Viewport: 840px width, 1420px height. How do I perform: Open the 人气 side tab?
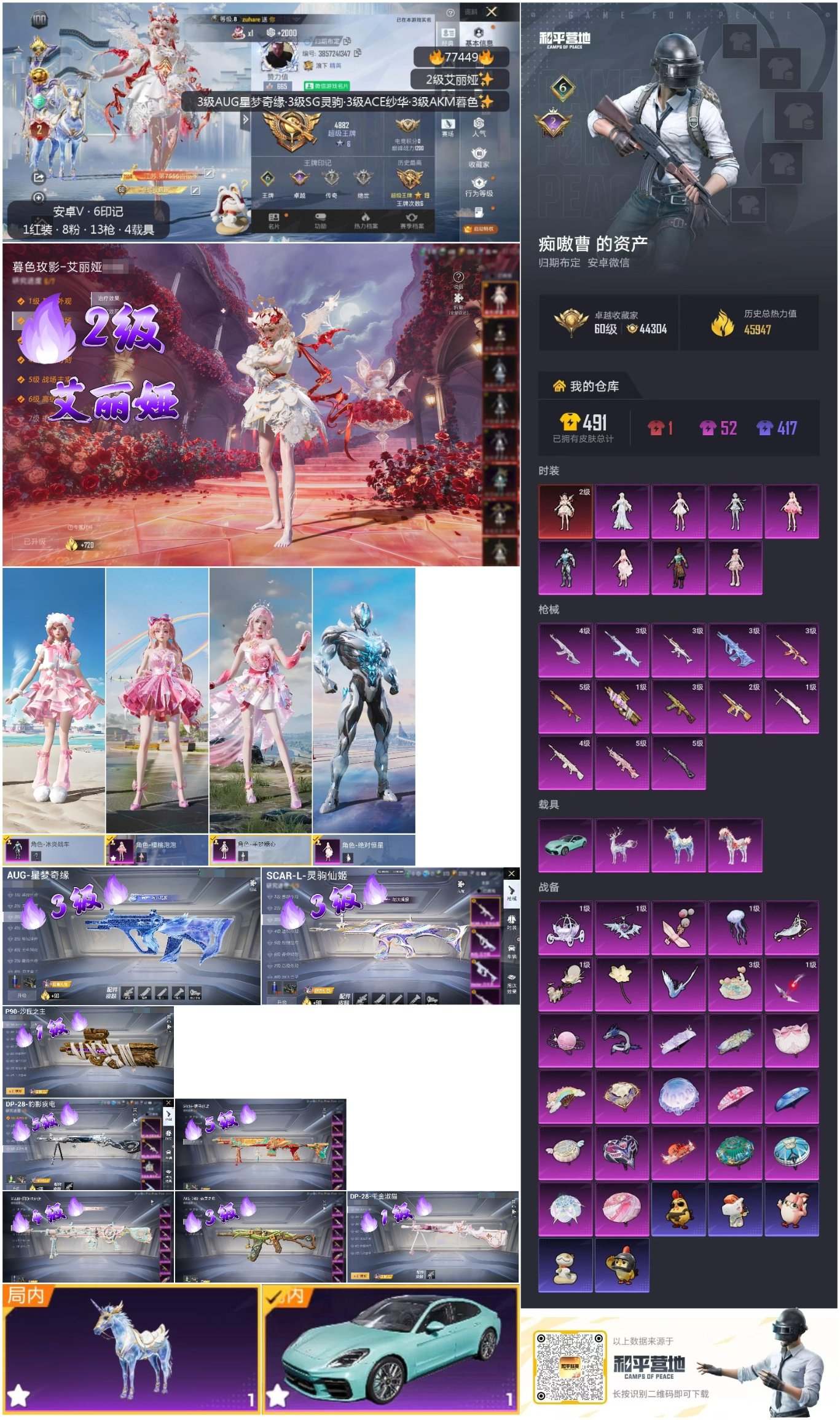click(479, 127)
